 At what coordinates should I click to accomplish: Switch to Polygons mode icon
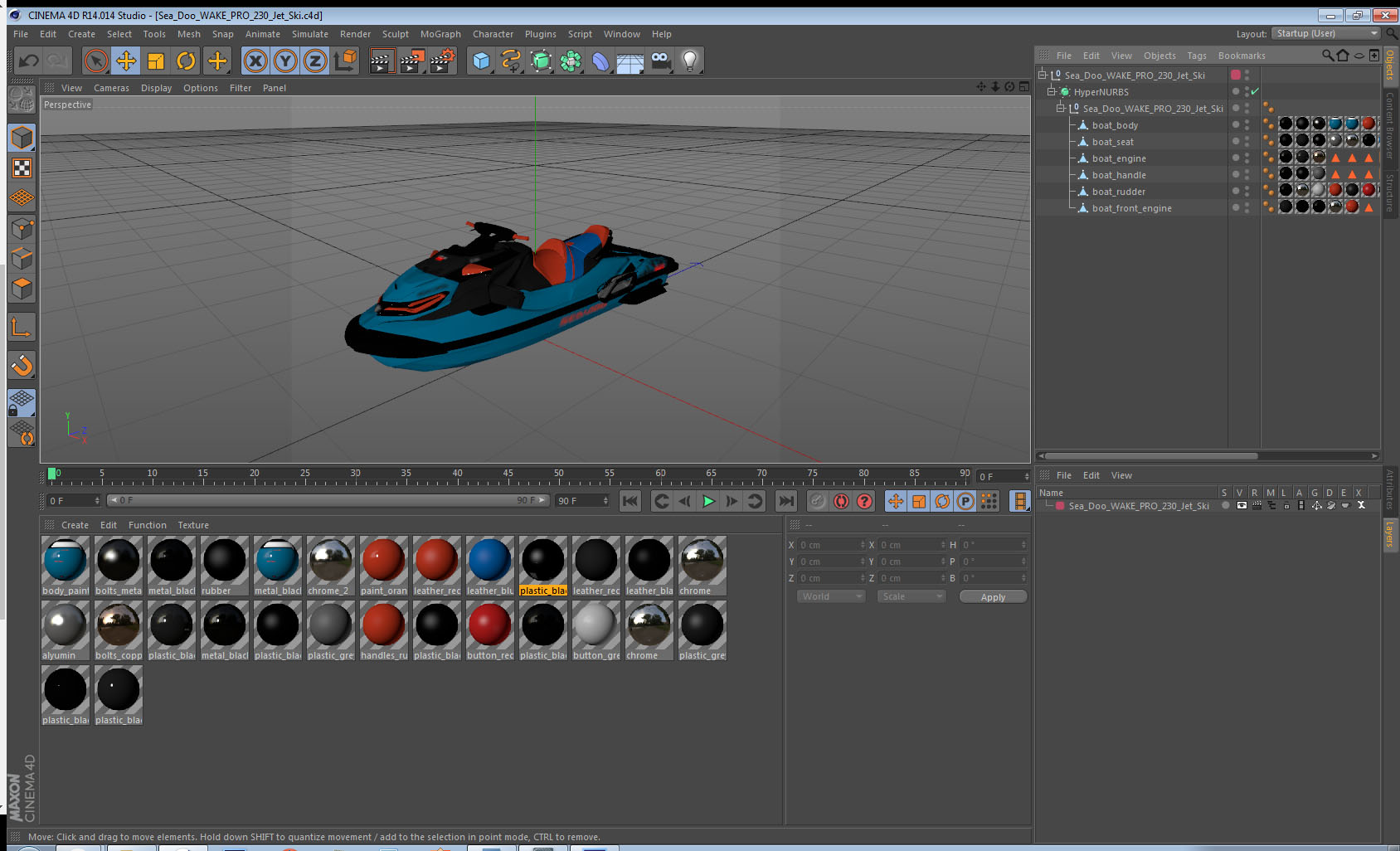click(x=22, y=289)
